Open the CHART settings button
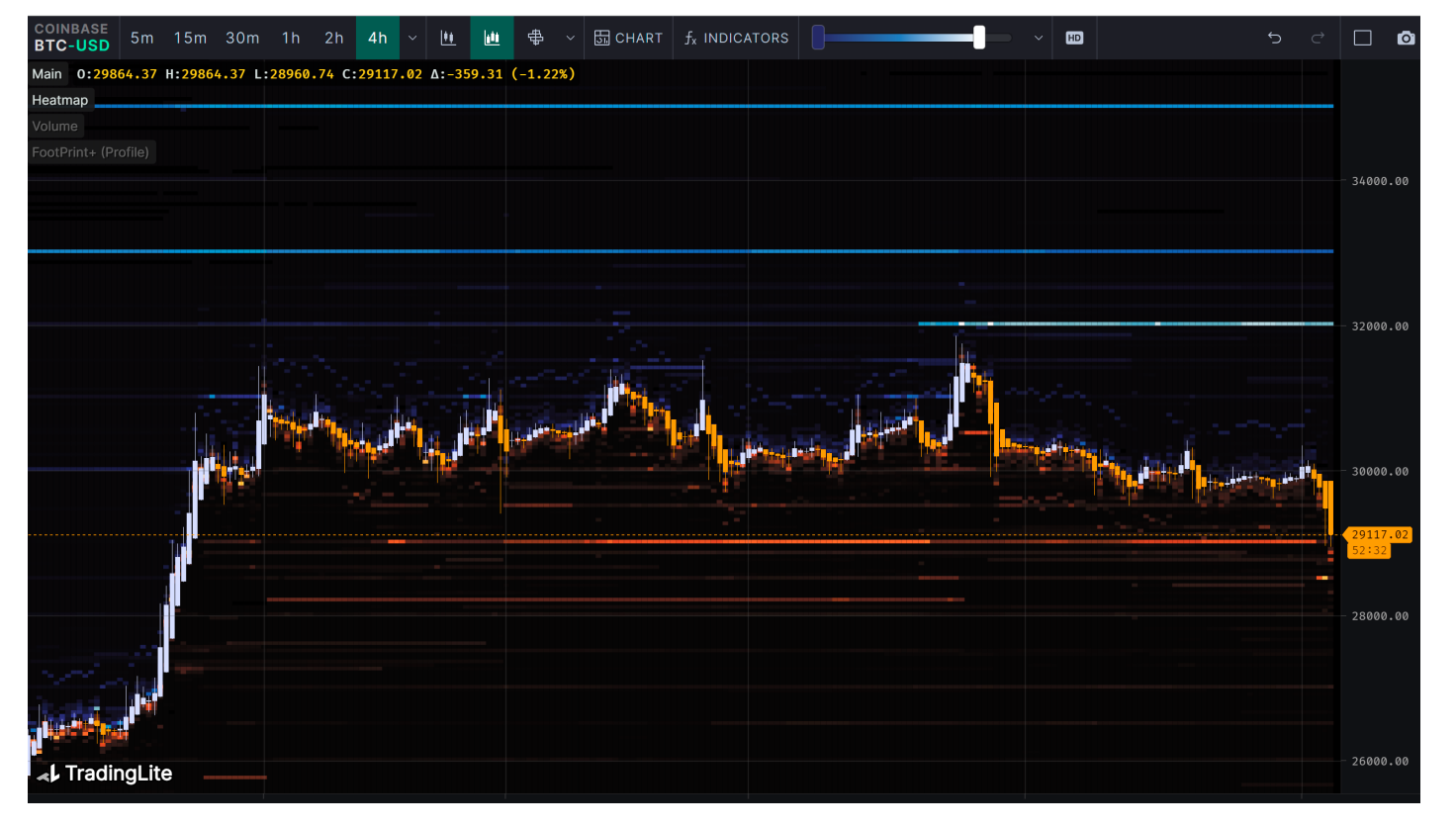Viewport: 1456px width, 827px height. point(628,38)
